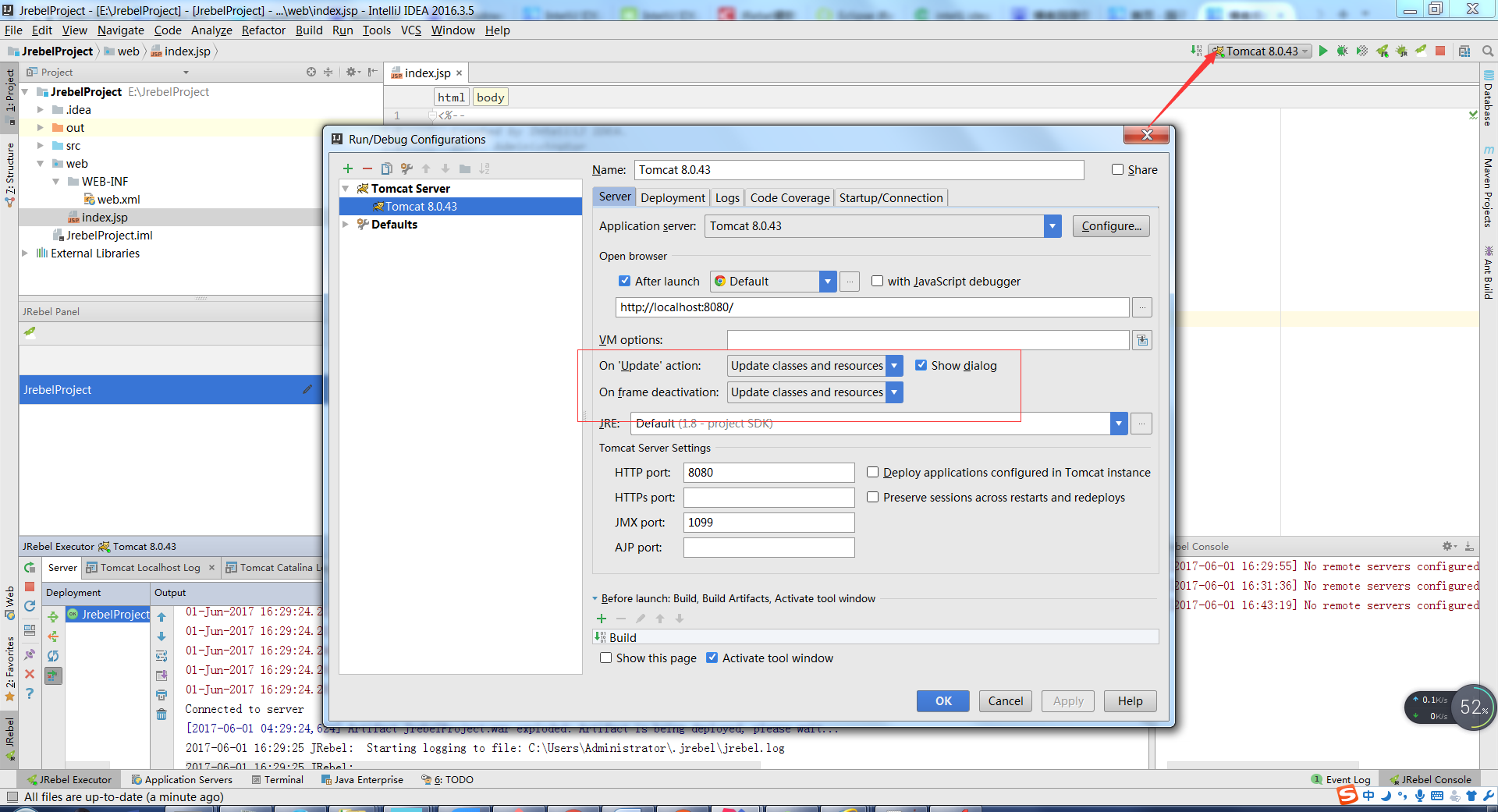
Task: Open the Tomcat 8.0.43 run configuration selector
Action: tap(1260, 51)
